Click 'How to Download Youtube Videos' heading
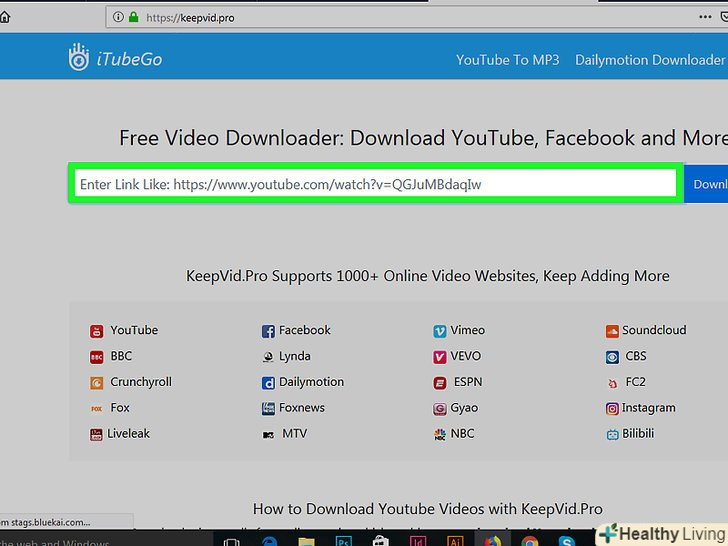728x546 pixels. (x=428, y=509)
